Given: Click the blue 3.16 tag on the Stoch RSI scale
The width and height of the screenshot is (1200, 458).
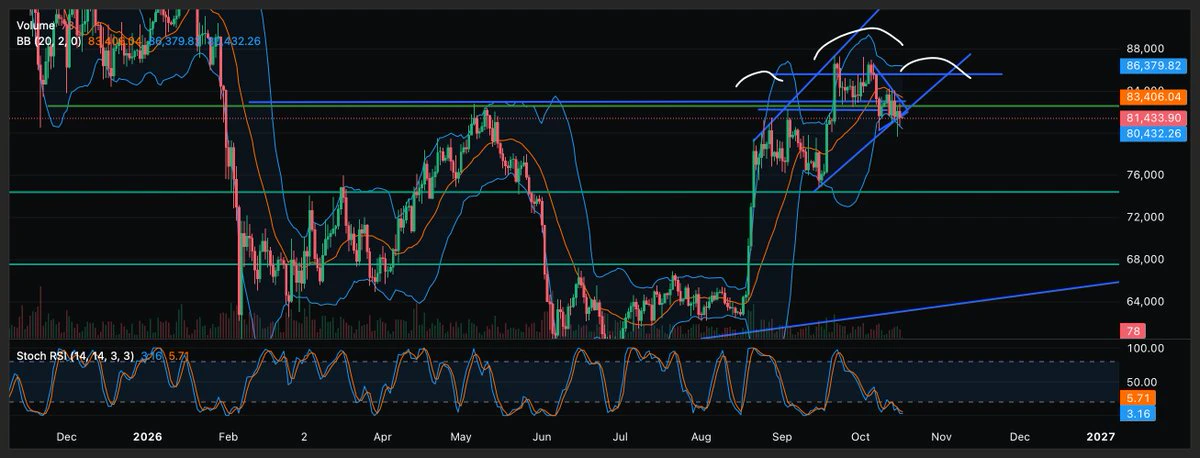Looking at the screenshot, I should coord(1139,412).
